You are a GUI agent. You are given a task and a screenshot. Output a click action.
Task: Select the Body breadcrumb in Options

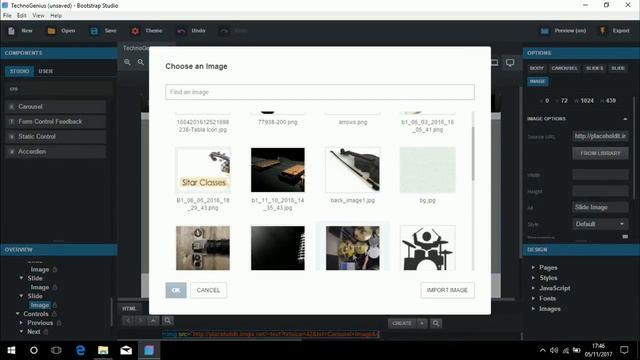click(536, 68)
